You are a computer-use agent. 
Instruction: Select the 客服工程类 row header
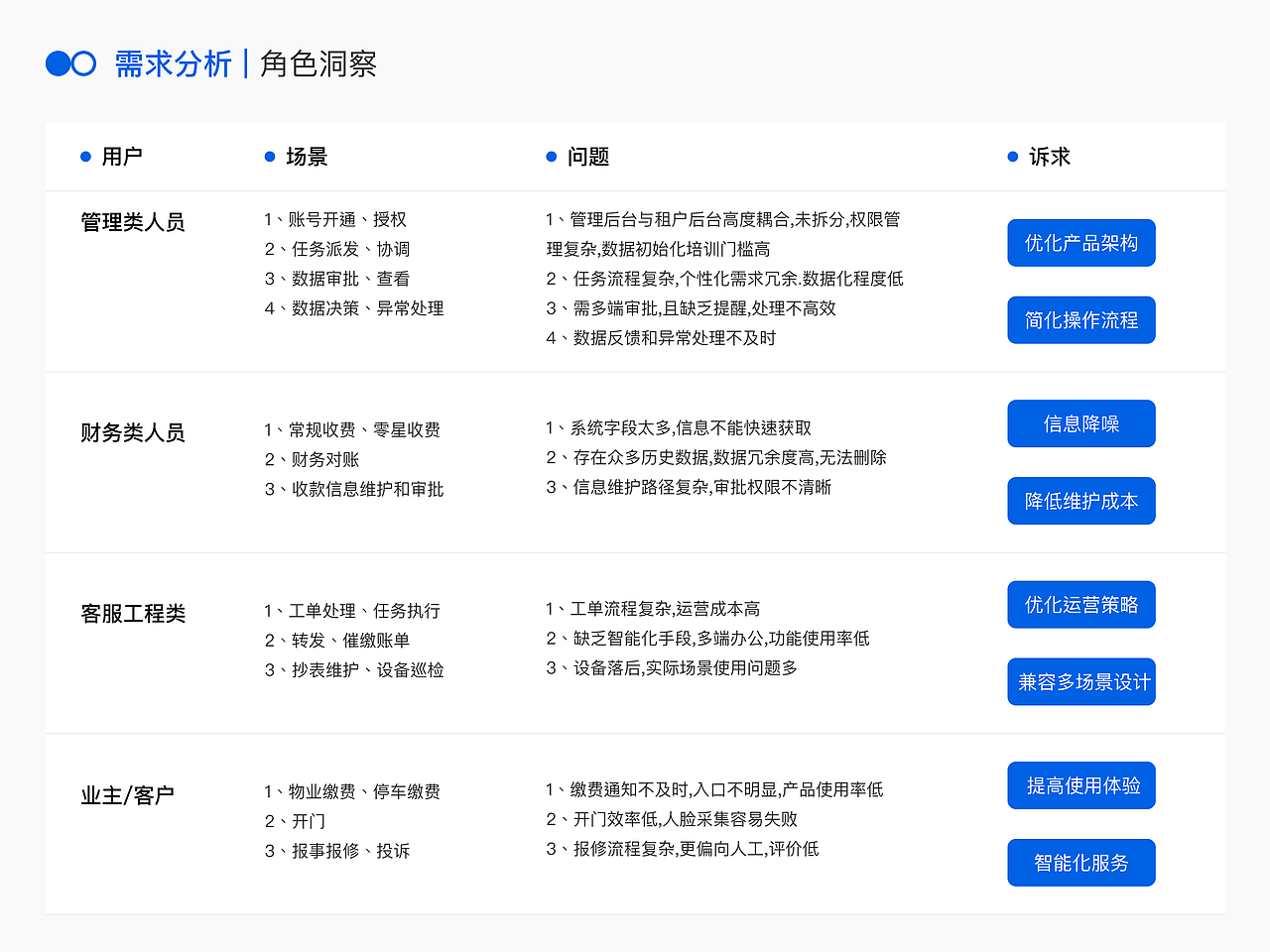pyautogui.click(x=134, y=613)
